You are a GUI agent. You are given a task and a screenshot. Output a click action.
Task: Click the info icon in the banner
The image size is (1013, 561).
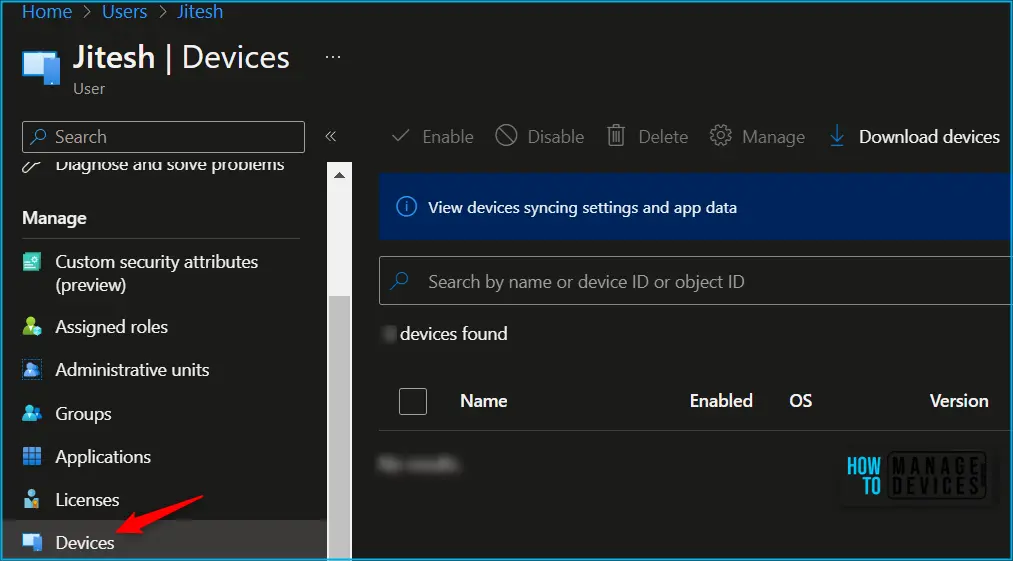pos(406,207)
